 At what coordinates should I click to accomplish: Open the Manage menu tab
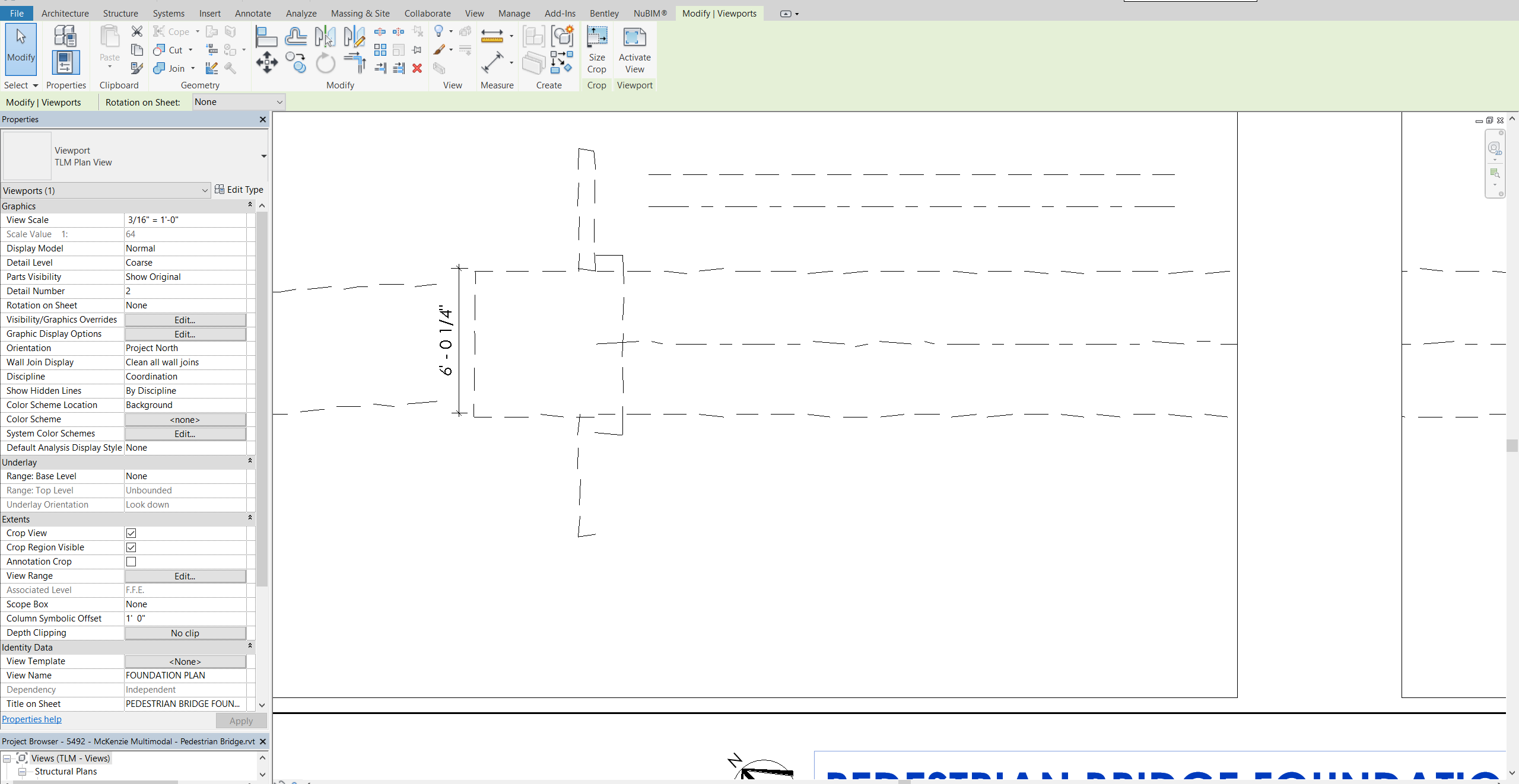coord(514,13)
